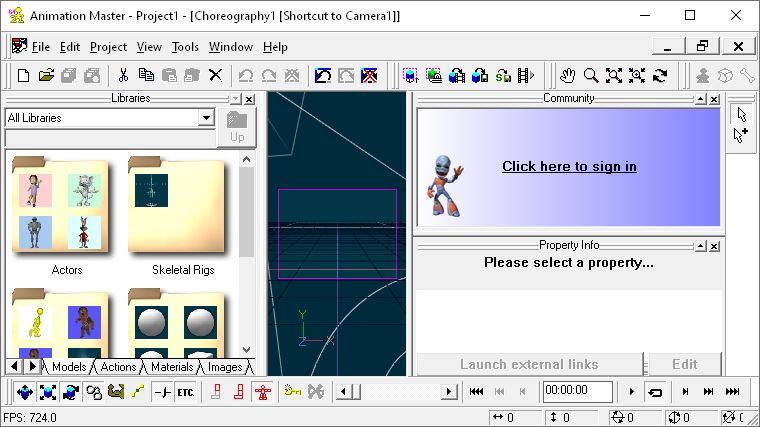Open the All Libraries dropdown

(206, 118)
